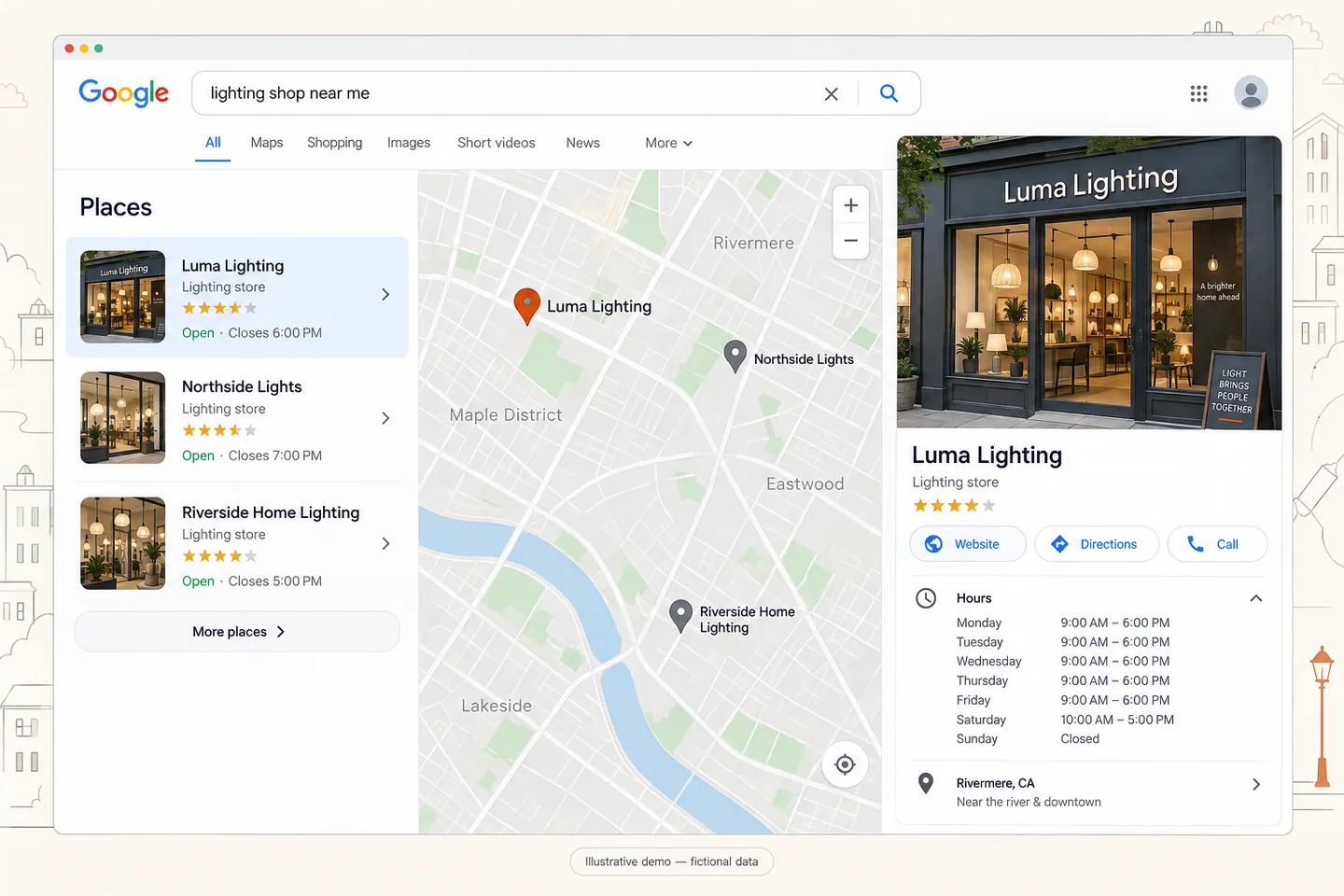
Task: Open the Short videos tab
Action: [x=497, y=143]
